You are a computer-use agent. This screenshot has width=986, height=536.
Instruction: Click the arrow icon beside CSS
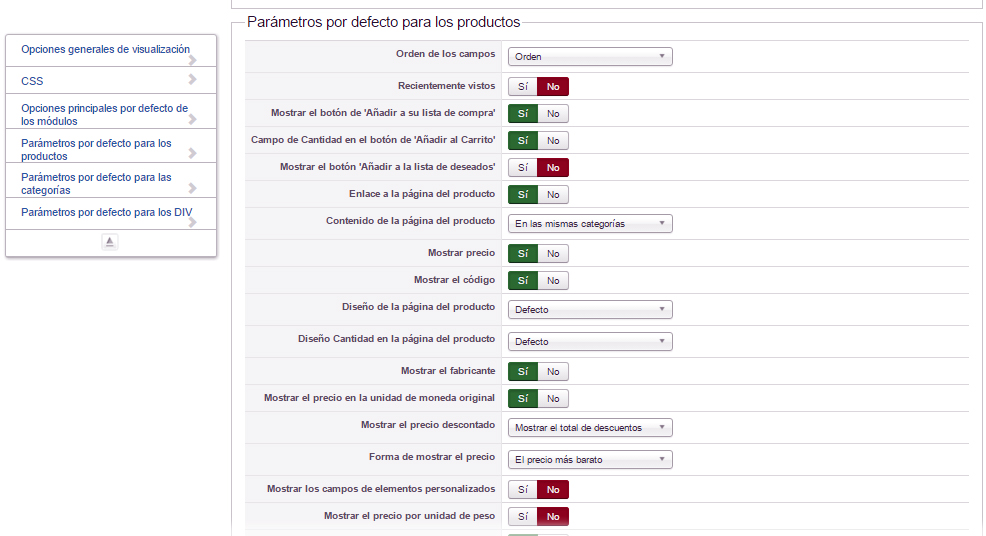point(192,80)
